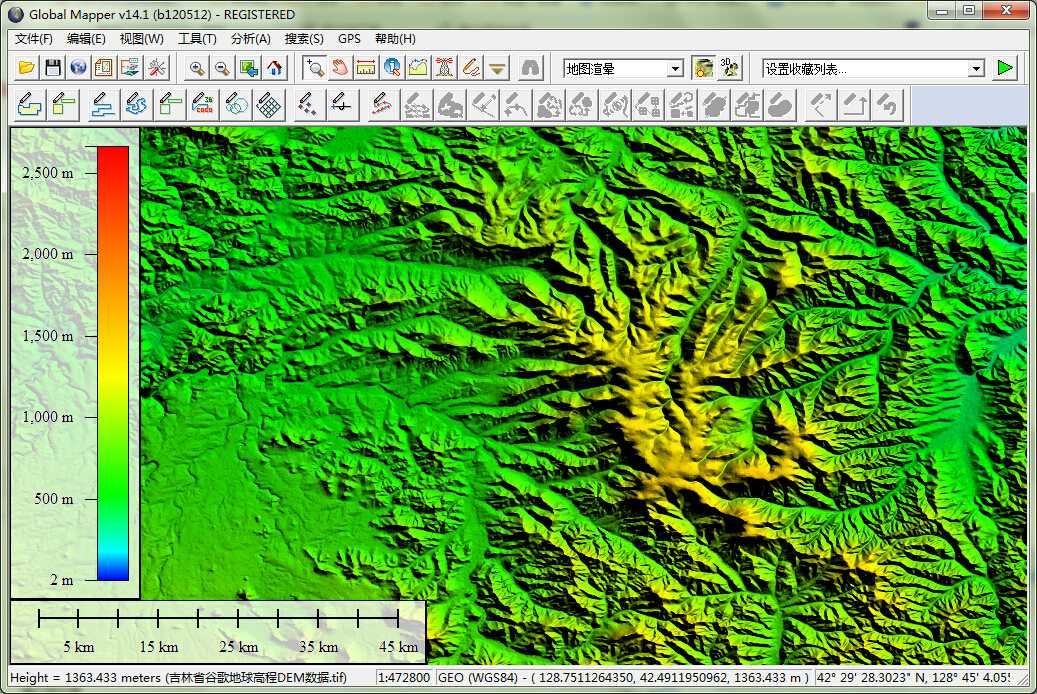The width and height of the screenshot is (1037, 694).
Task: Open the 工具(T) menu
Action: [197, 39]
